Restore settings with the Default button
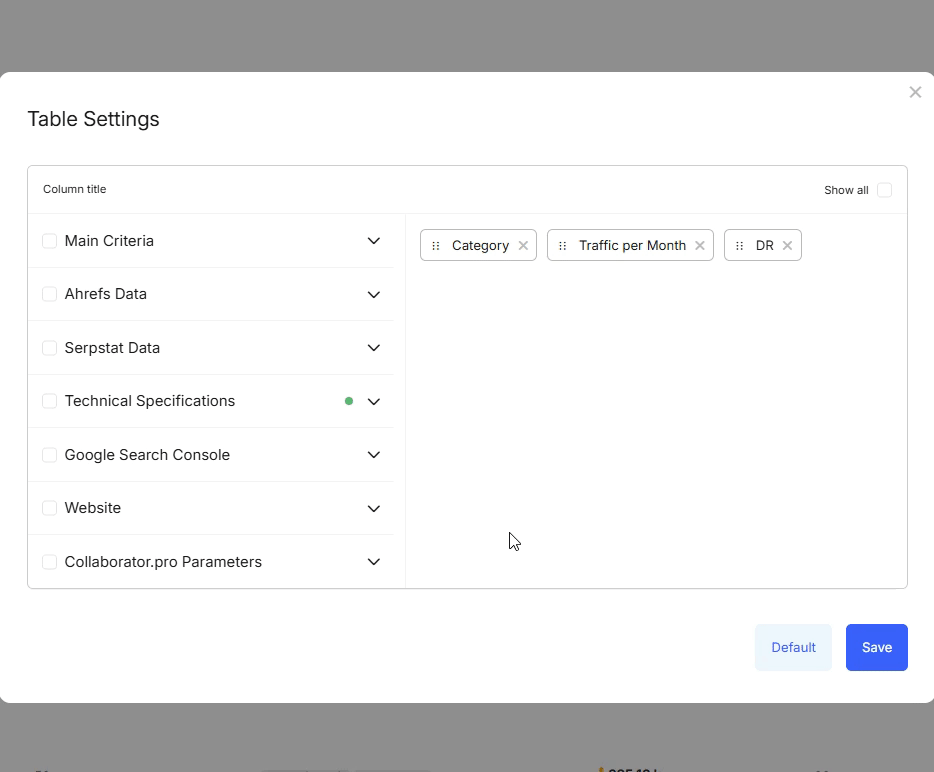 [793, 647]
